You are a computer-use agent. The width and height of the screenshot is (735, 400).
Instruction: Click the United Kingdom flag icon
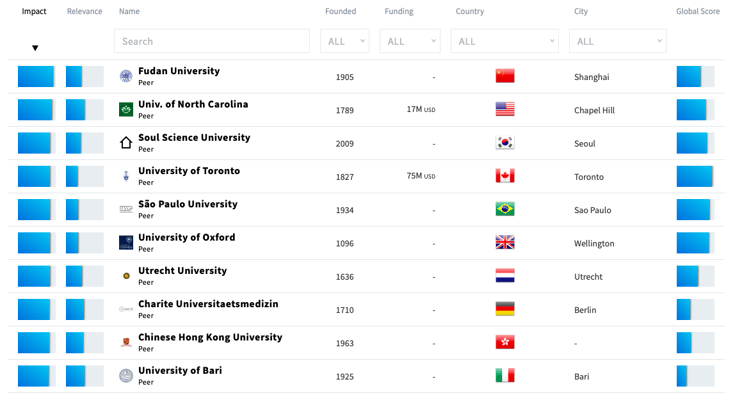pos(505,243)
